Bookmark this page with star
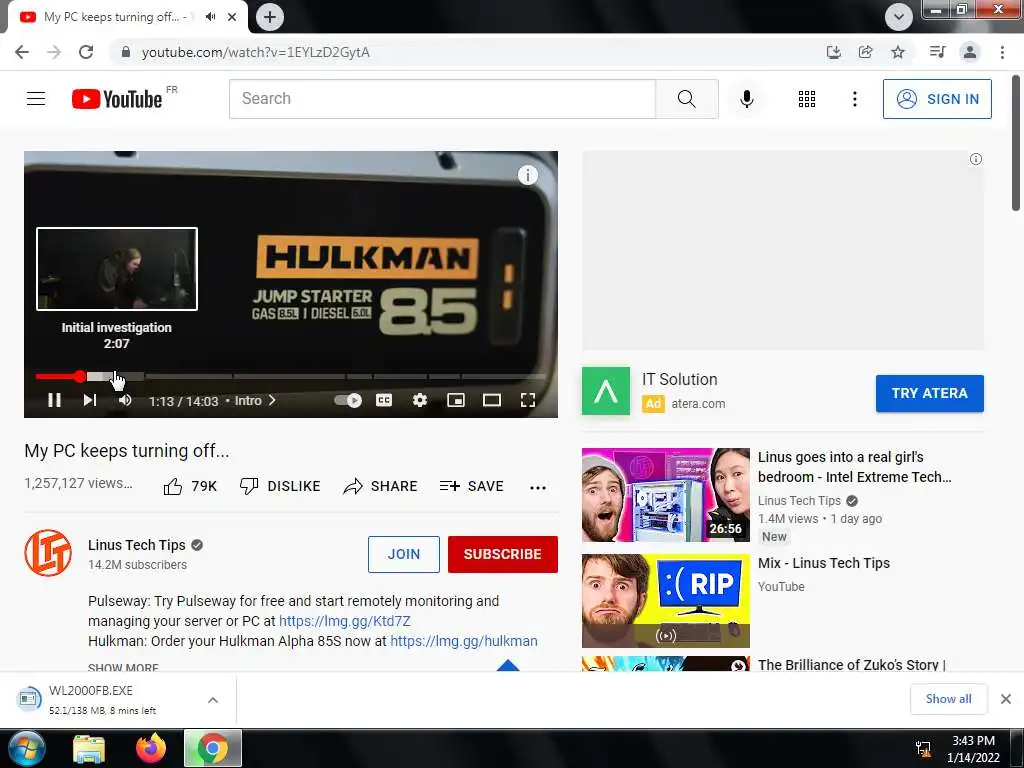Screen dimensions: 1024x768 pos(898,52)
